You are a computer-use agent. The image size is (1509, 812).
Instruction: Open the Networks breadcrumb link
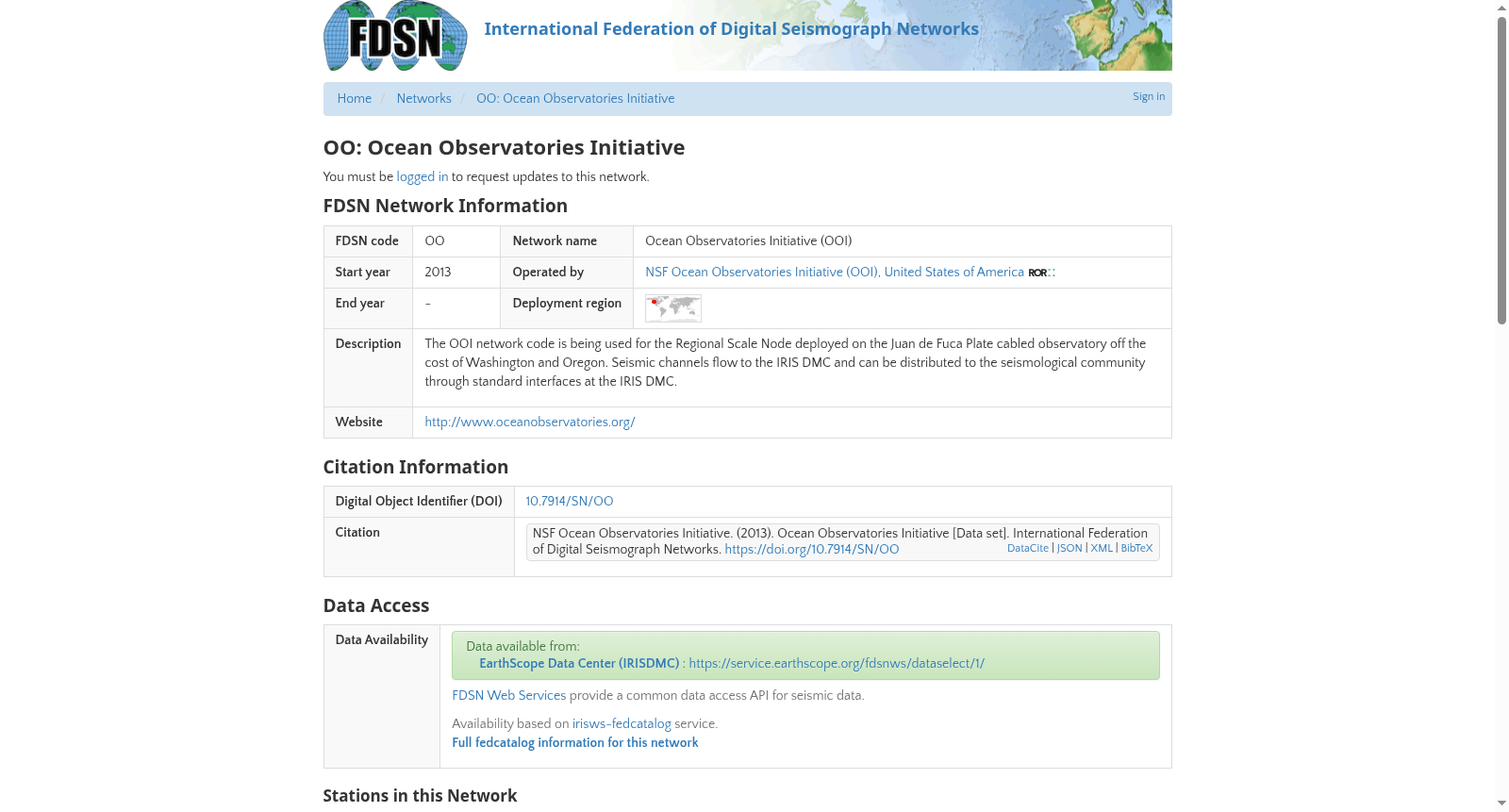point(423,98)
